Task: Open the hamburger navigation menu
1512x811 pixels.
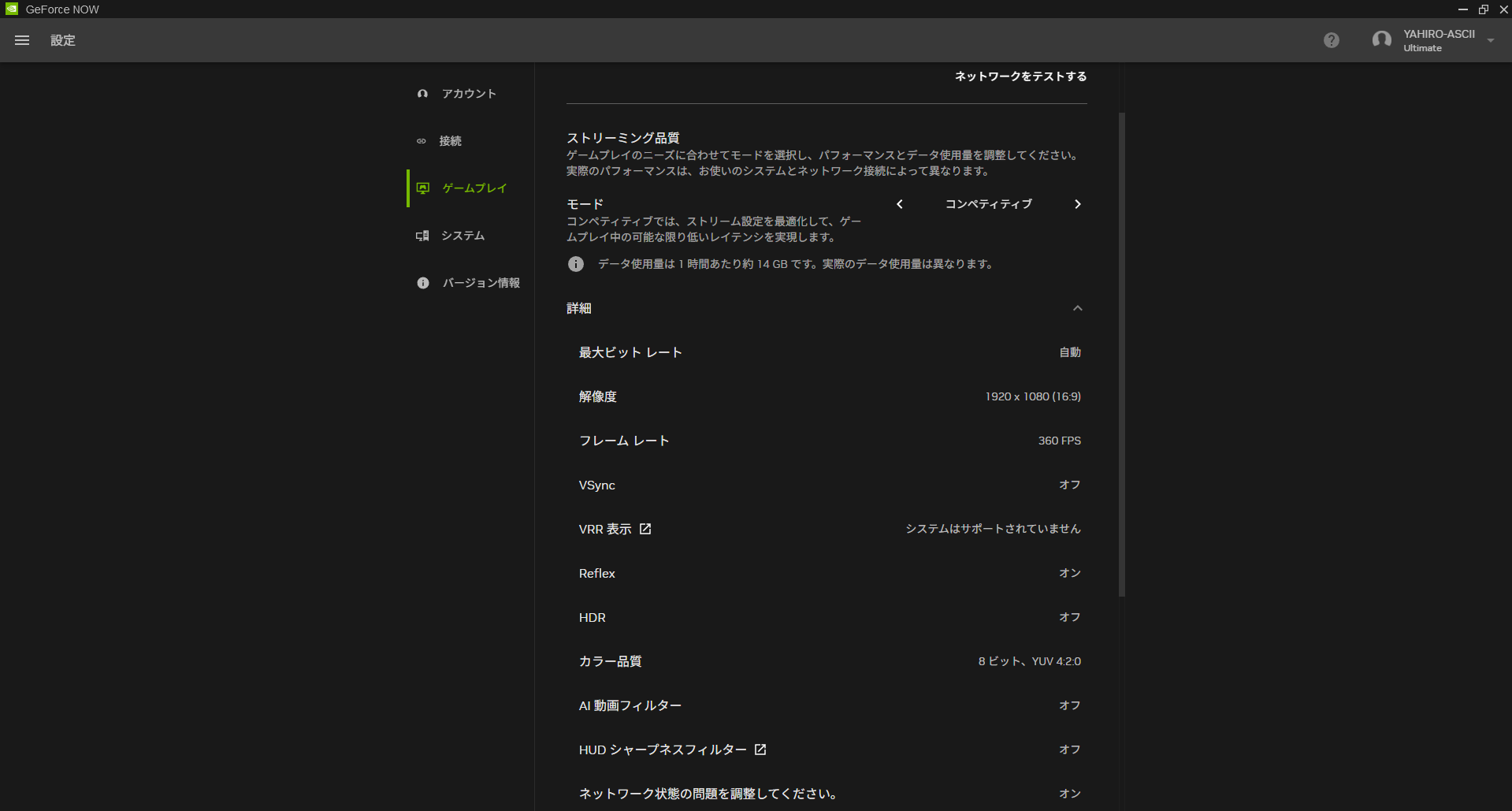Action: coord(22,40)
